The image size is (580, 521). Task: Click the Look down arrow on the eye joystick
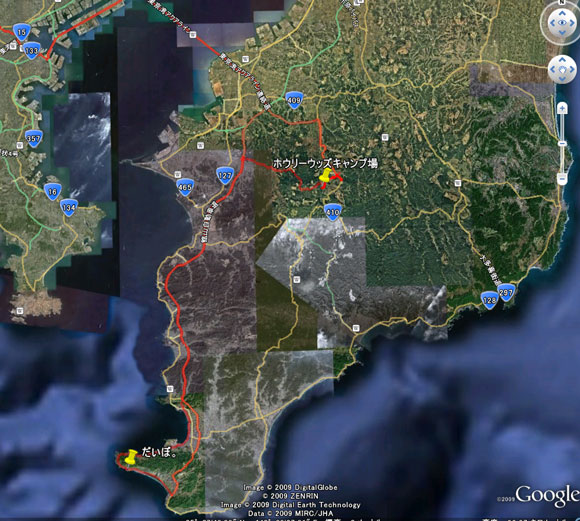pos(562,33)
